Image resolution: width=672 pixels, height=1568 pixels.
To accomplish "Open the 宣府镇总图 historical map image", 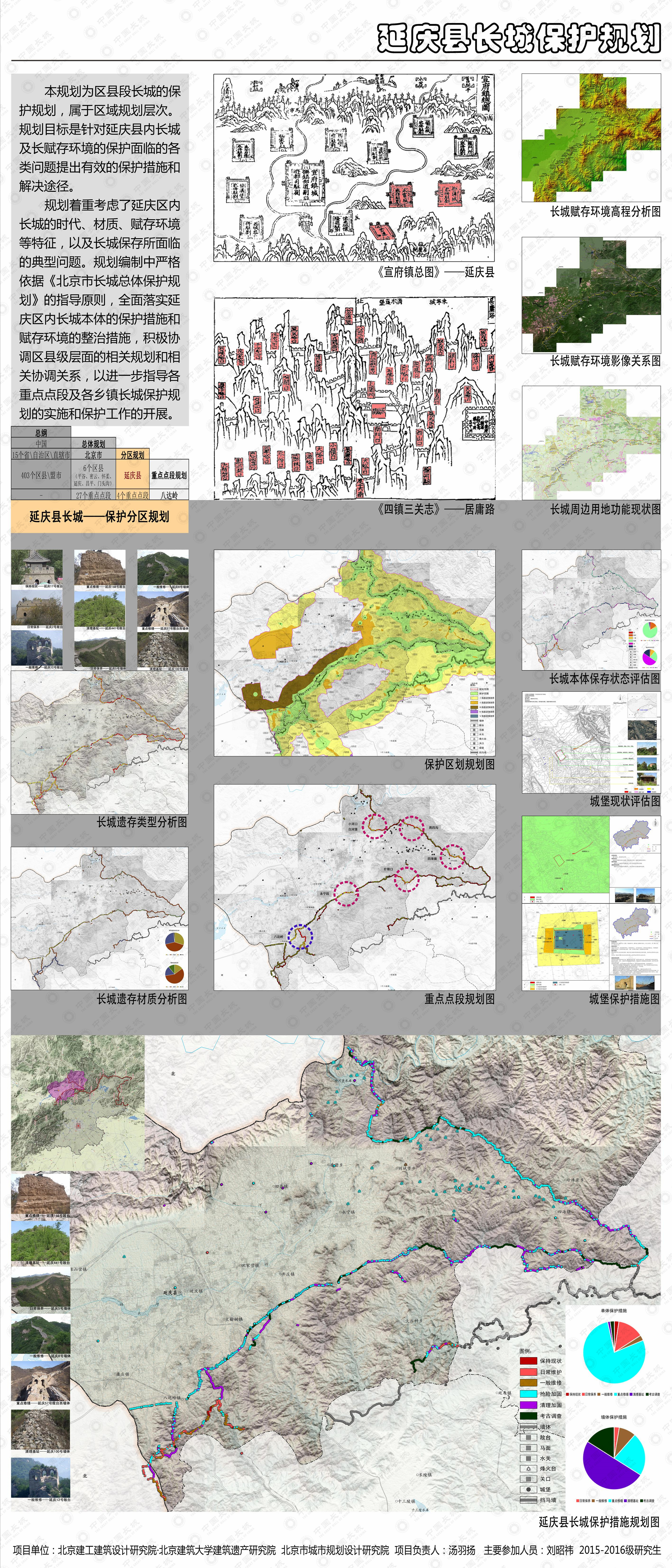I will point(354,168).
